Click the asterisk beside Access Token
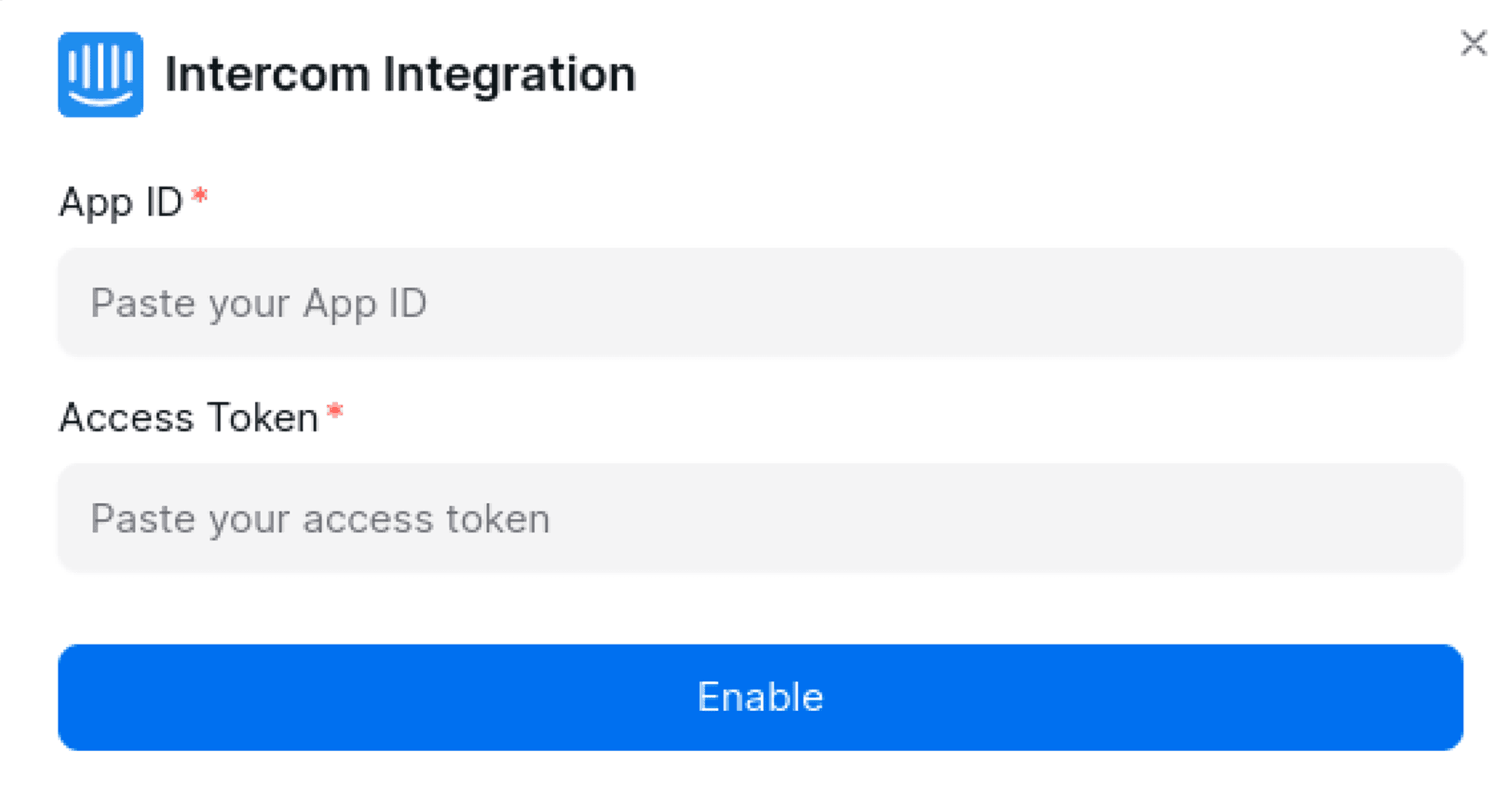1512x797 pixels. [x=336, y=412]
